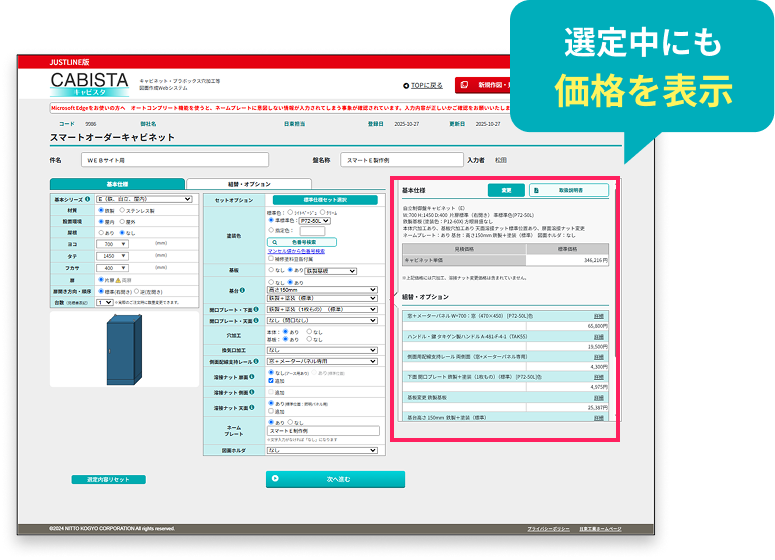Screen dimensions: 775x560
Task: Open the プライバシーポリシー footer link
Action: [x=548, y=529]
